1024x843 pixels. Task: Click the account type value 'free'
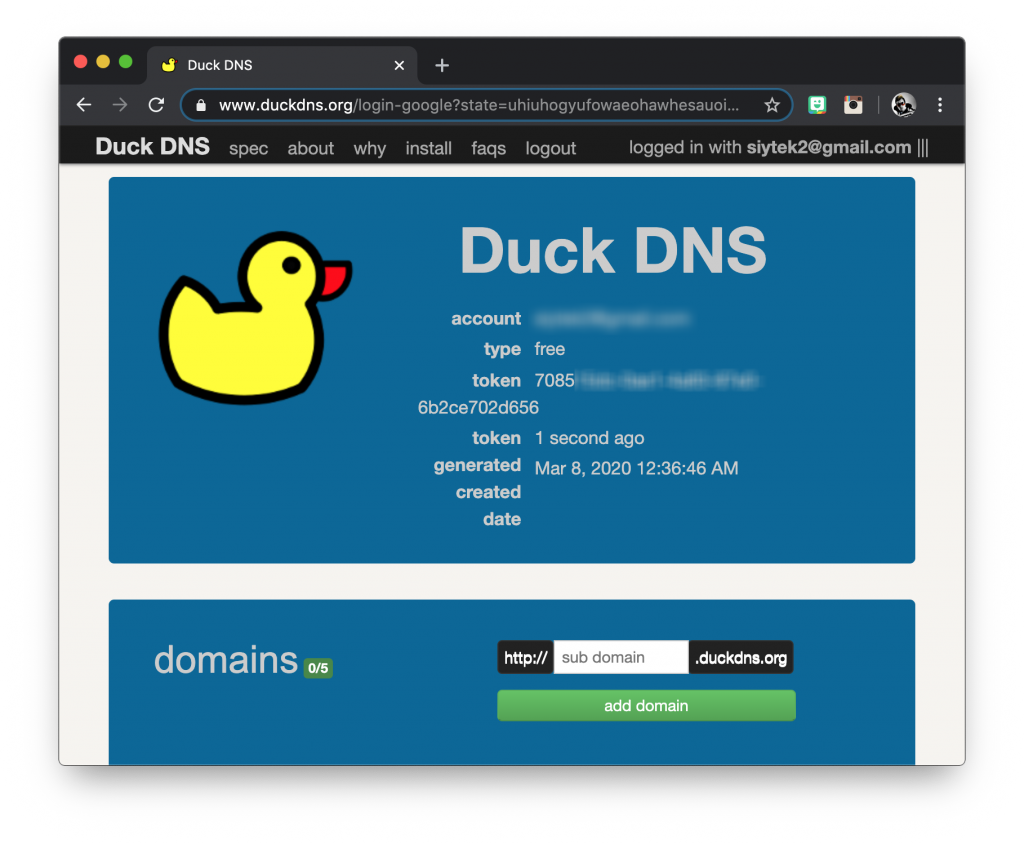549,349
